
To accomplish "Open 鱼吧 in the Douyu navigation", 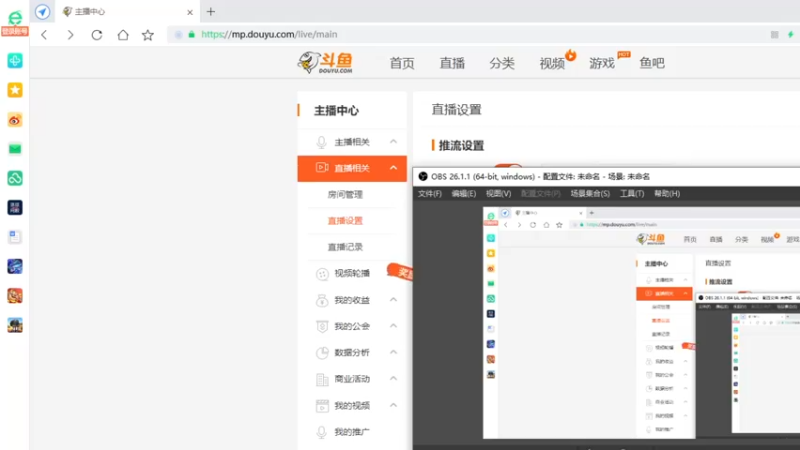I will click(x=652, y=63).
